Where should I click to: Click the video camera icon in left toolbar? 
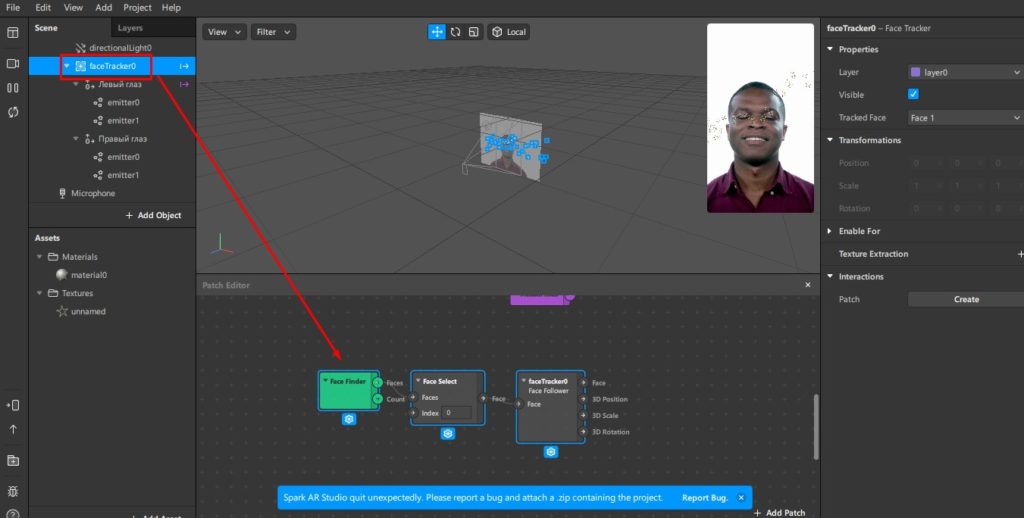13,63
